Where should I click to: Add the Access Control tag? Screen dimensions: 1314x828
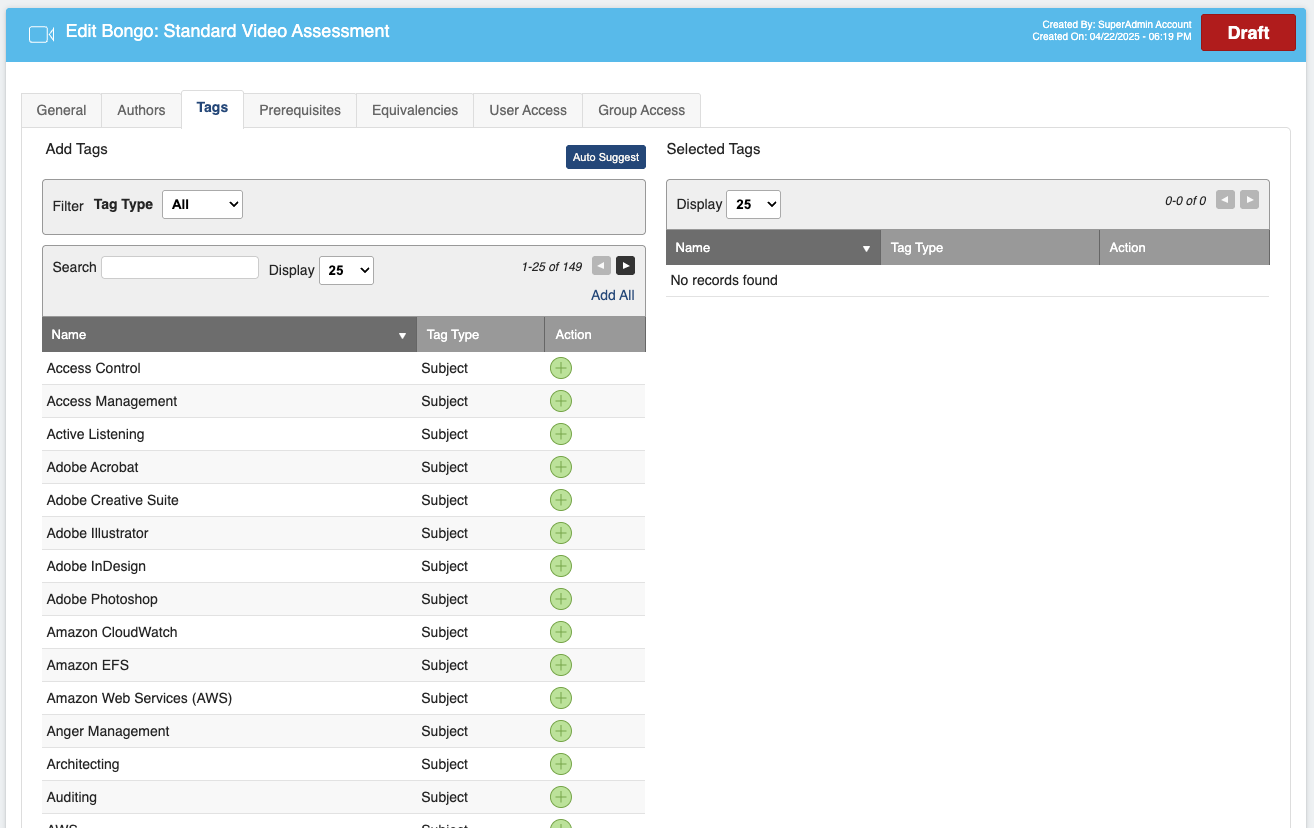coord(561,368)
